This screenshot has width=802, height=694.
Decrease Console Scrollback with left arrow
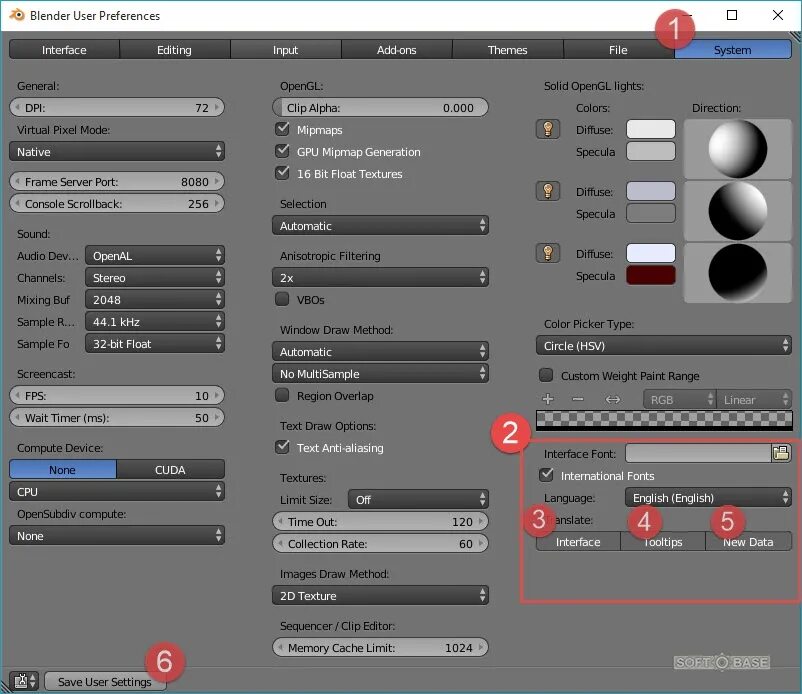(17, 204)
